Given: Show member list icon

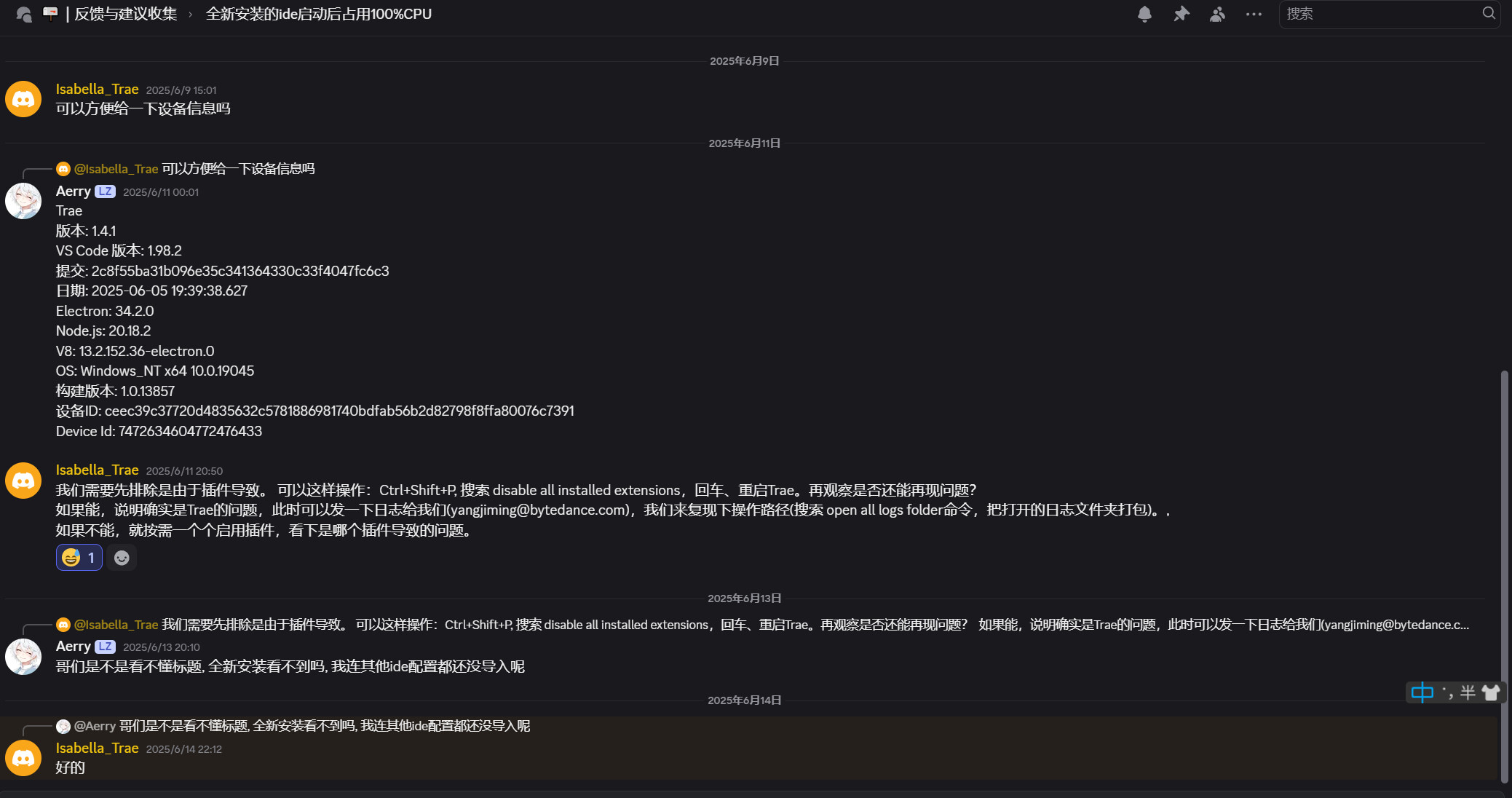Looking at the screenshot, I should [x=1217, y=14].
